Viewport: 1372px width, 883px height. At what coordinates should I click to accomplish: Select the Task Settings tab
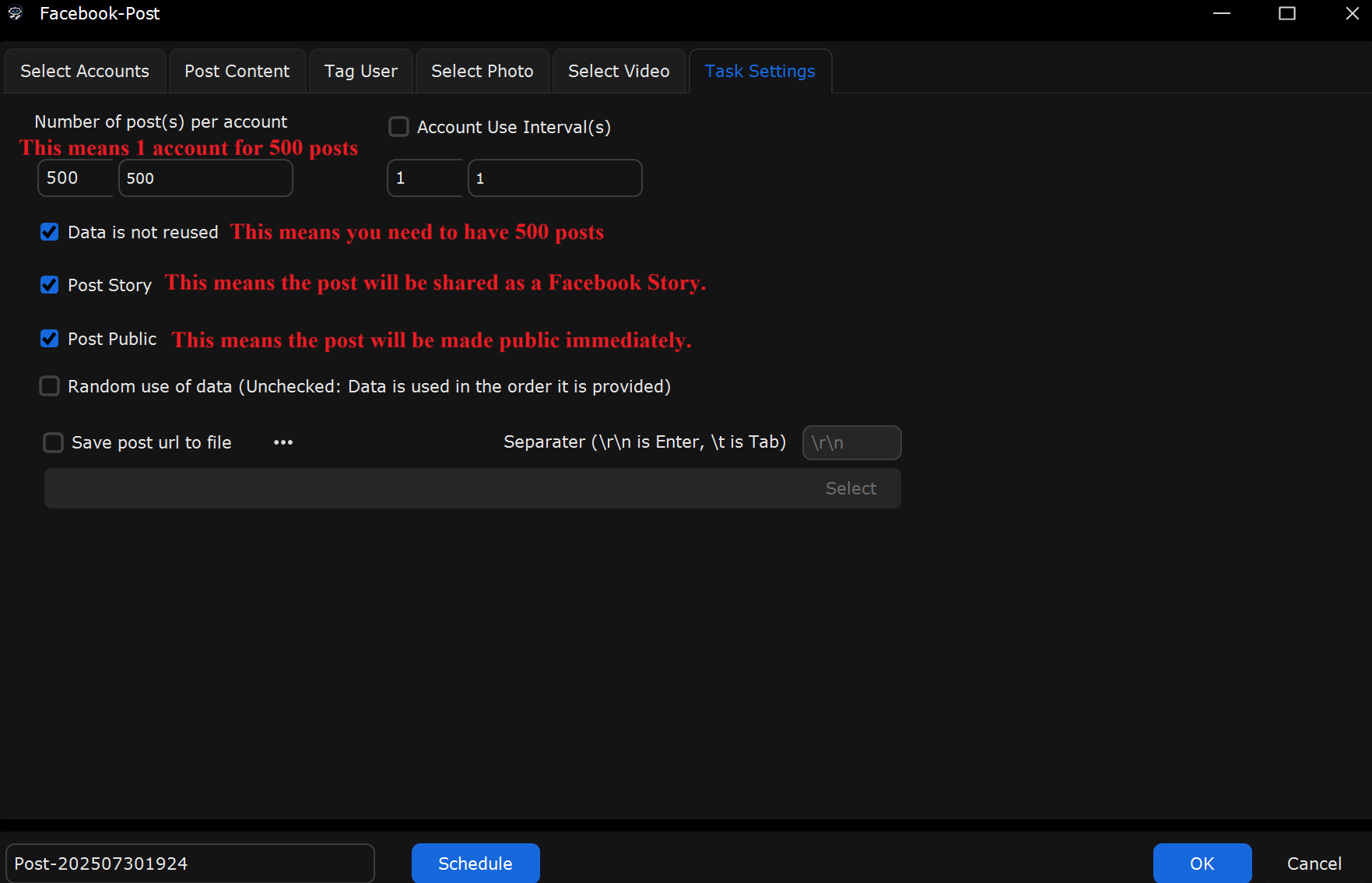click(x=760, y=71)
